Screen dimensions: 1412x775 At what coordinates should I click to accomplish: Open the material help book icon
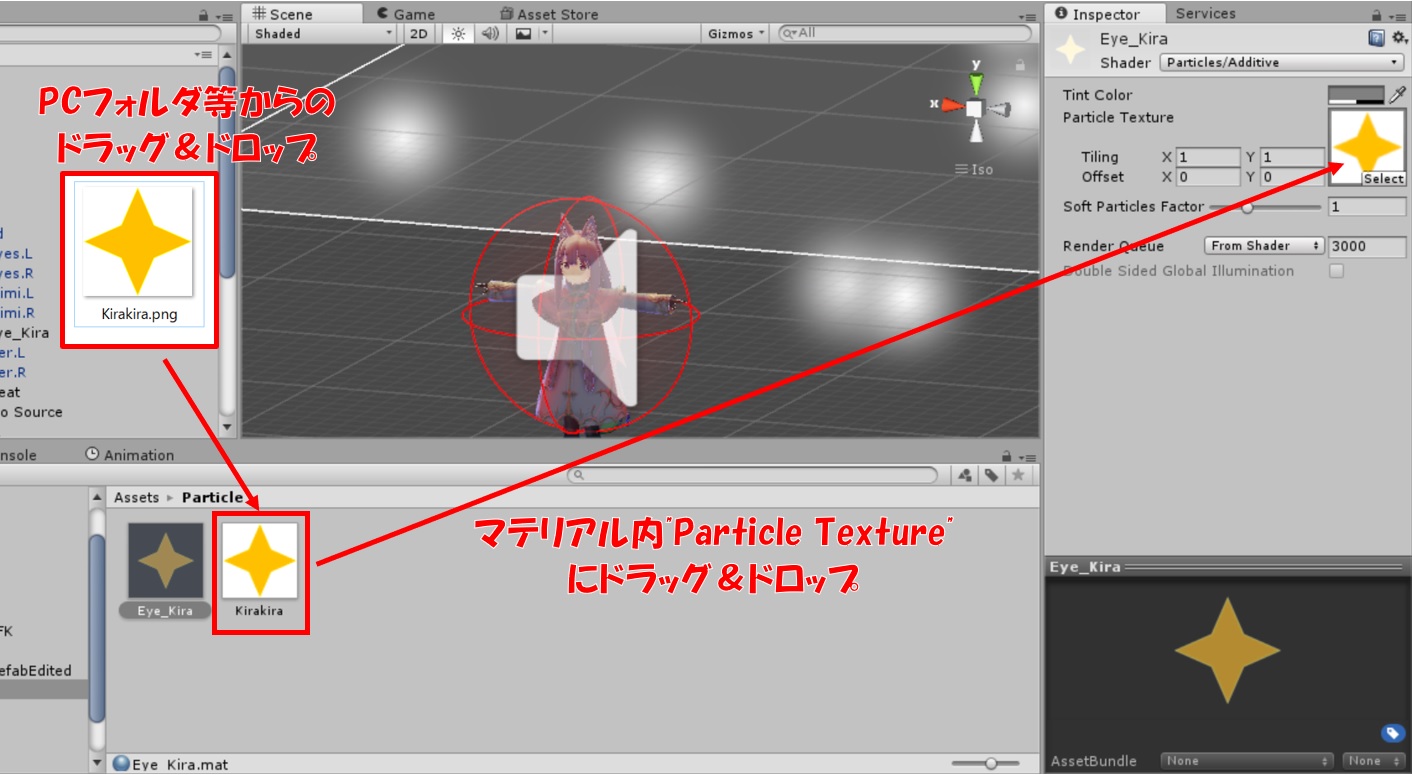pos(1376,38)
